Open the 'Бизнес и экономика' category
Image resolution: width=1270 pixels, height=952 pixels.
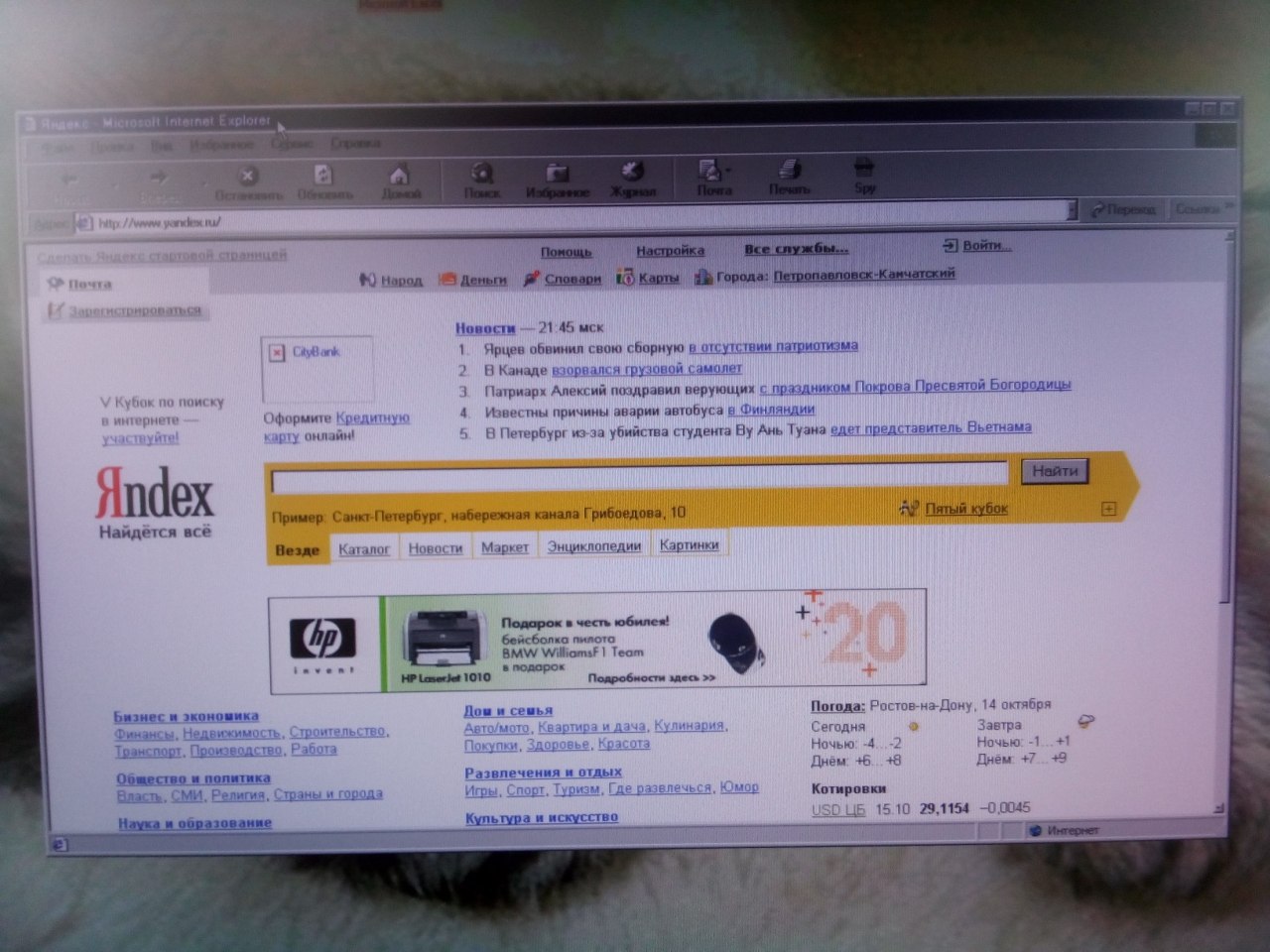(186, 716)
